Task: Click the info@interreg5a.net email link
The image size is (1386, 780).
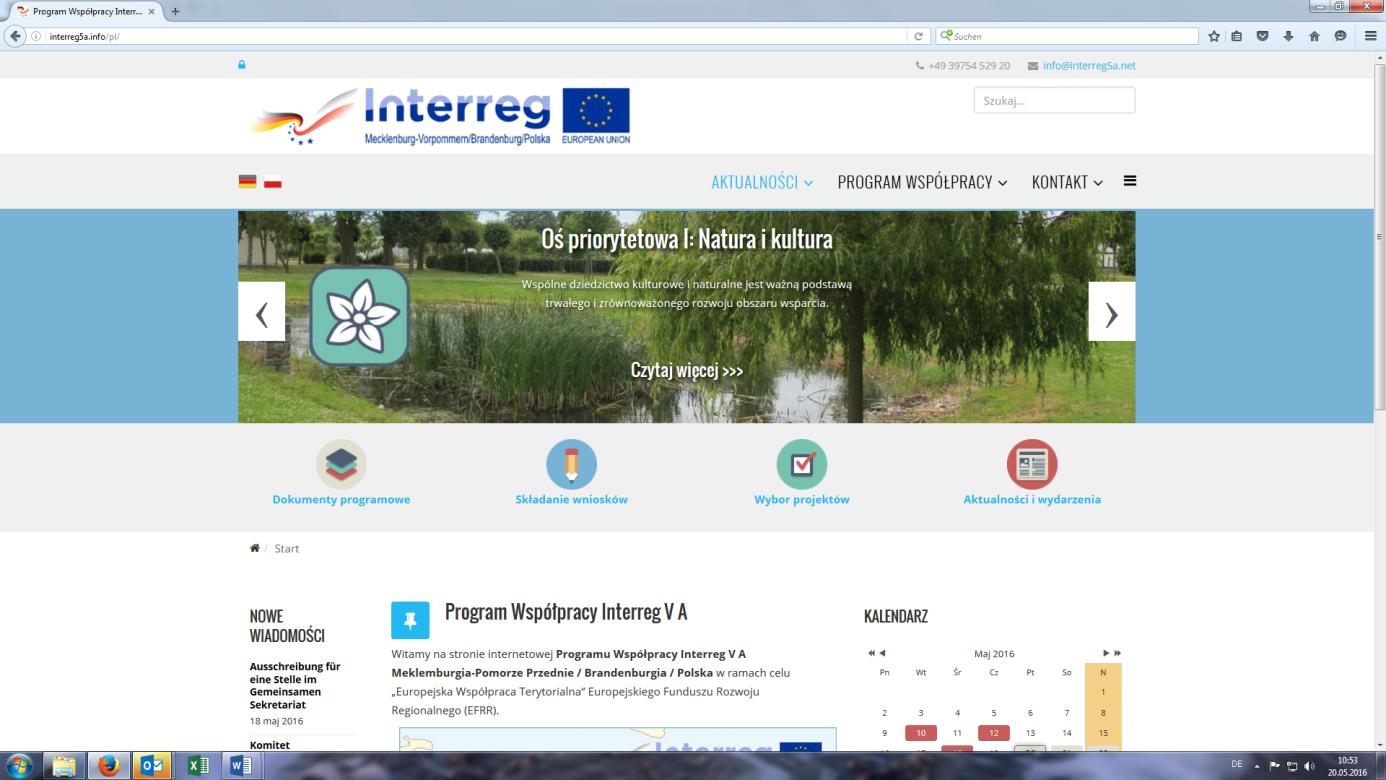Action: (x=1089, y=66)
